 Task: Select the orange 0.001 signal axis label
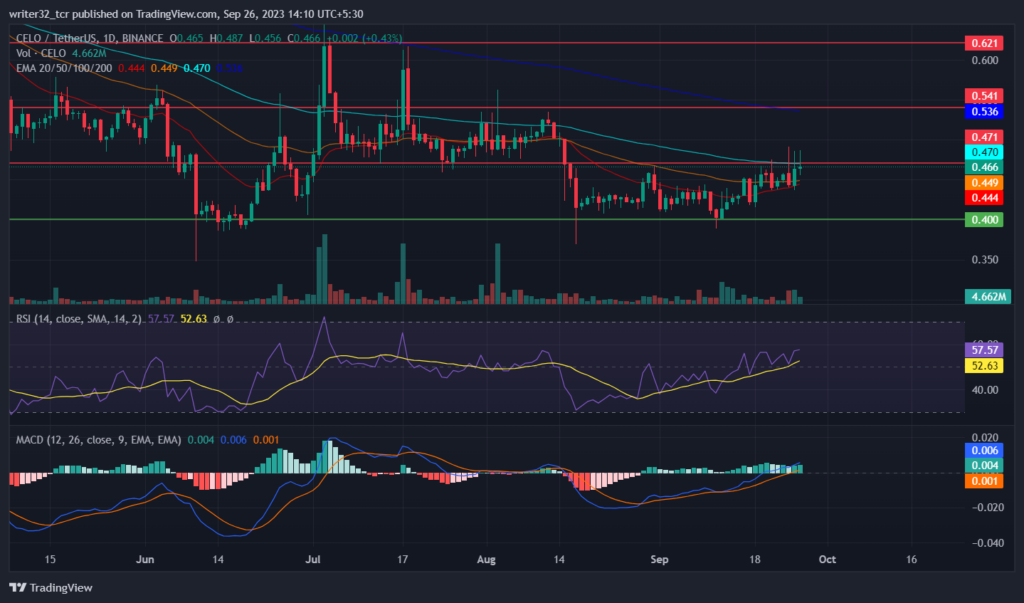point(984,481)
